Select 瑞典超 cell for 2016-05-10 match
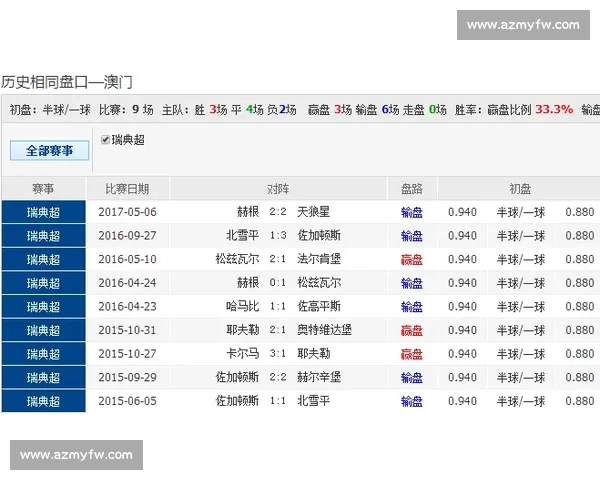This screenshot has height=480, width=600. pos(44,260)
